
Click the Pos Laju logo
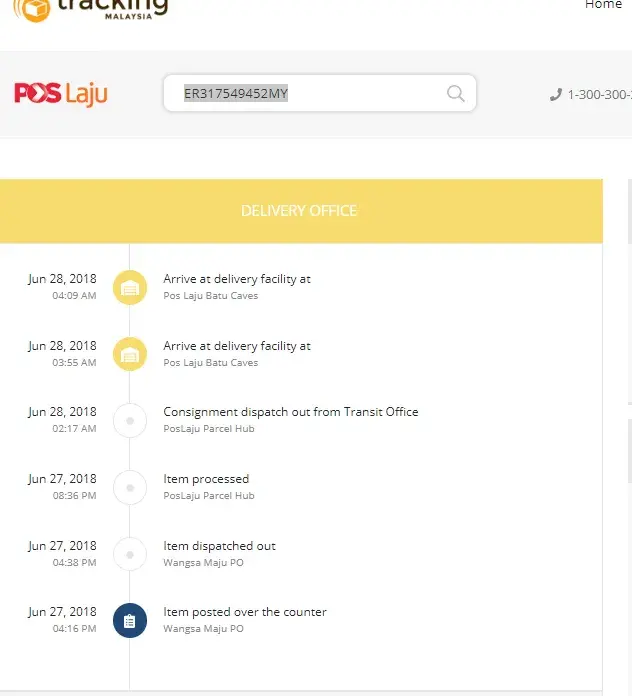pos(61,94)
